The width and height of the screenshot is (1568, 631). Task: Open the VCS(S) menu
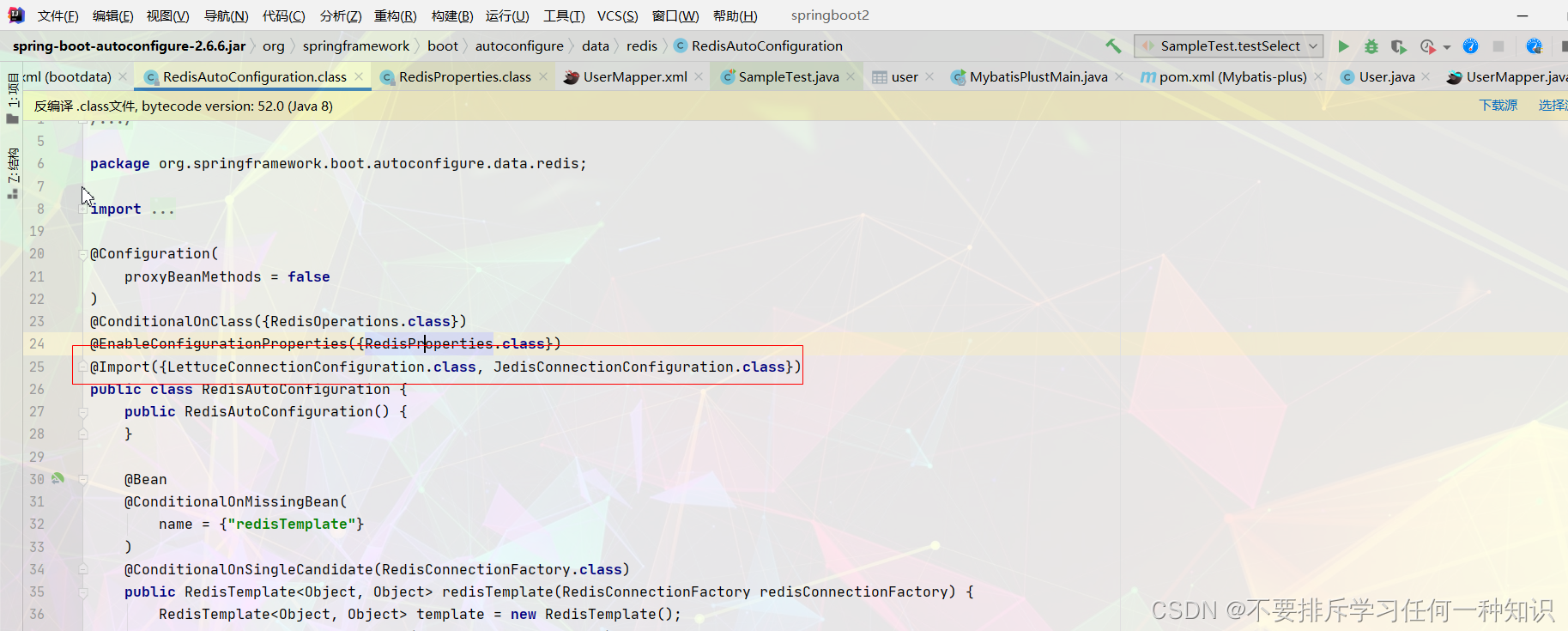pos(618,15)
